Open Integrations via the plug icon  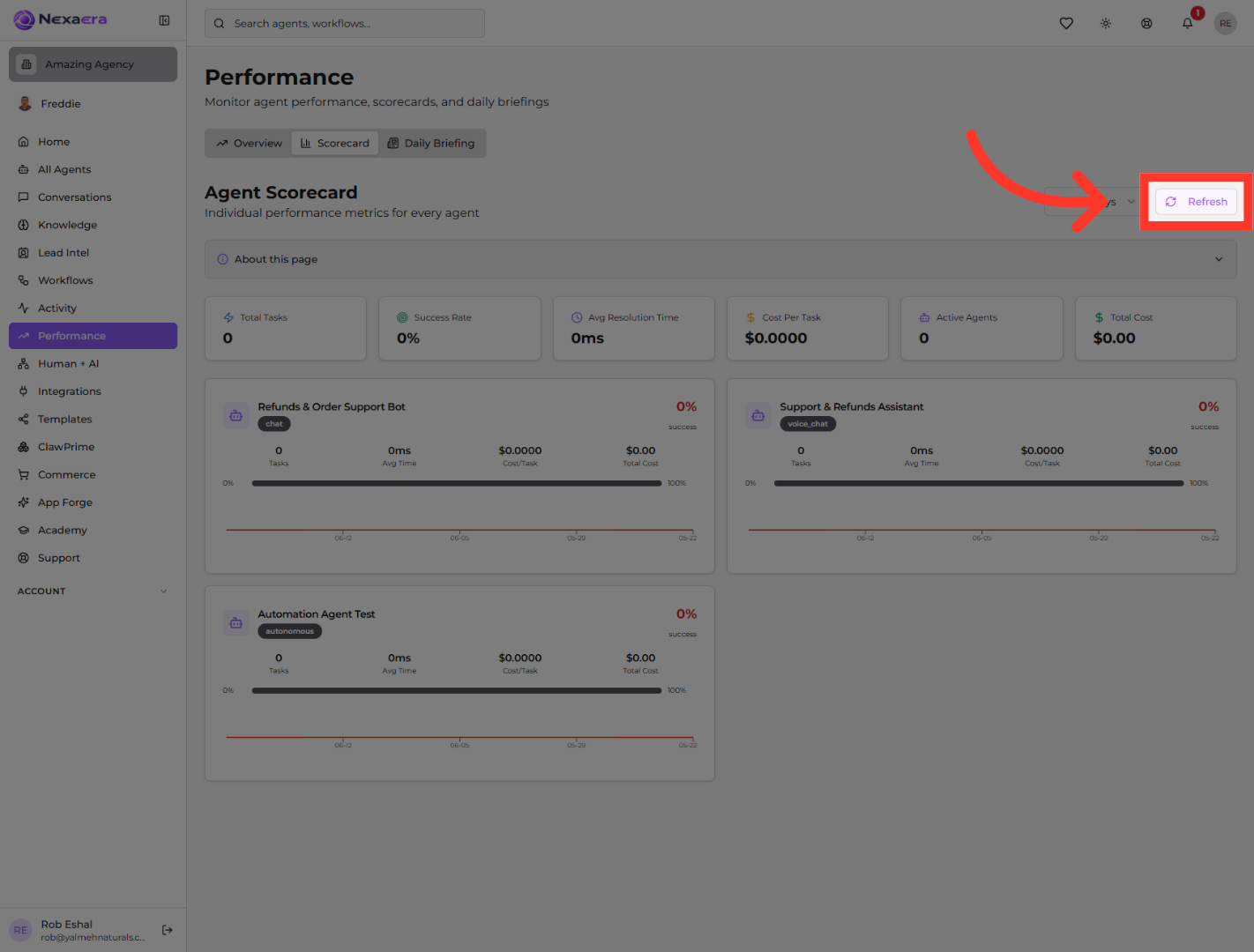pos(24,391)
